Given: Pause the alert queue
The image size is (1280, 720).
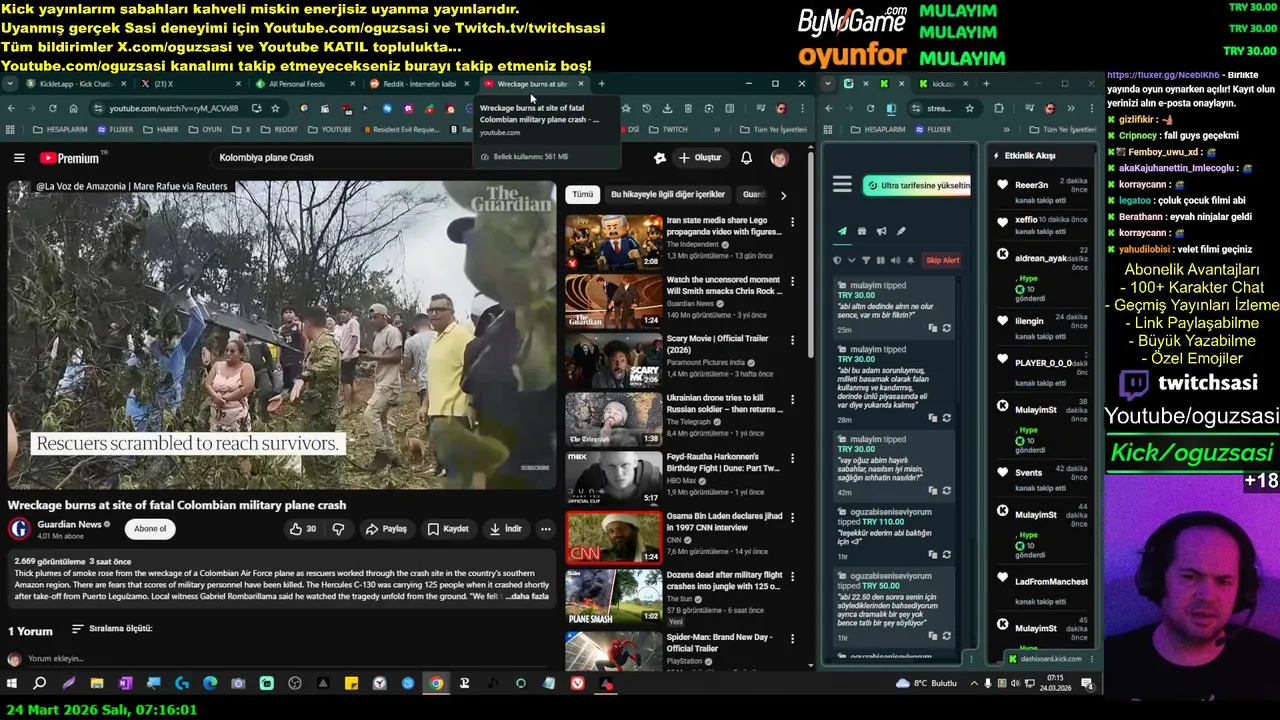Looking at the screenshot, I should tap(880, 260).
